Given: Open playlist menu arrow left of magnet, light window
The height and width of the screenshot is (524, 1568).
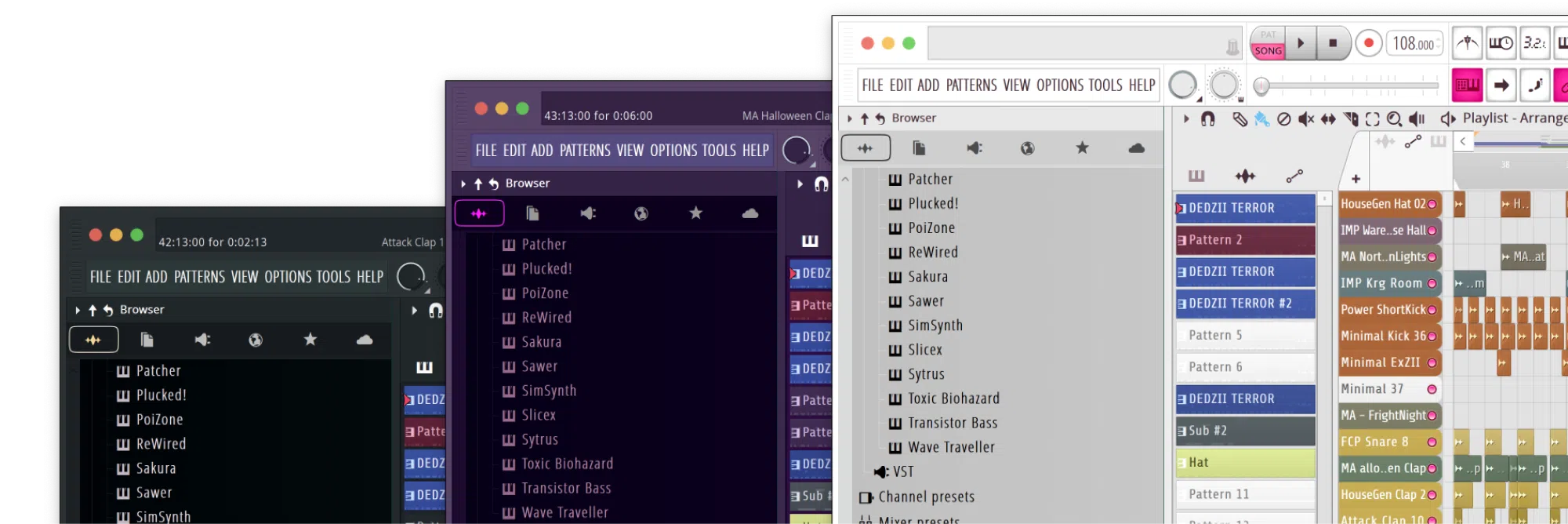Looking at the screenshot, I should click(1186, 118).
